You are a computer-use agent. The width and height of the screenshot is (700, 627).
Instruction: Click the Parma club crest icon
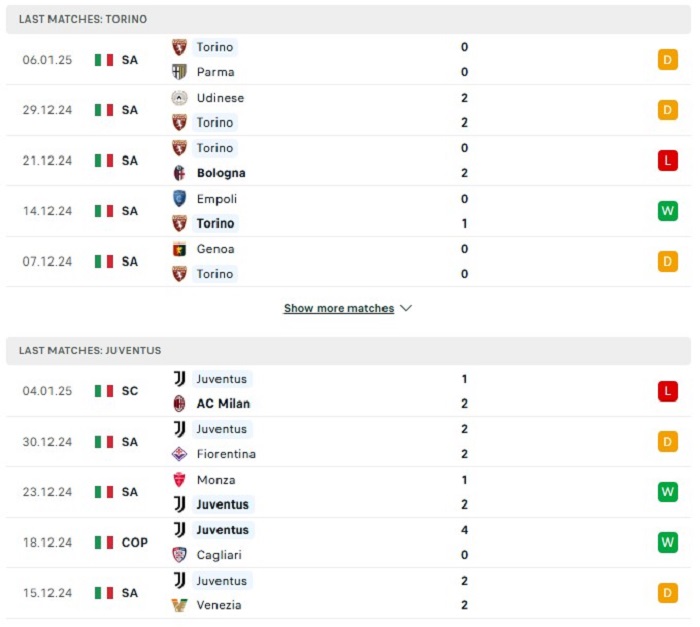click(179, 72)
